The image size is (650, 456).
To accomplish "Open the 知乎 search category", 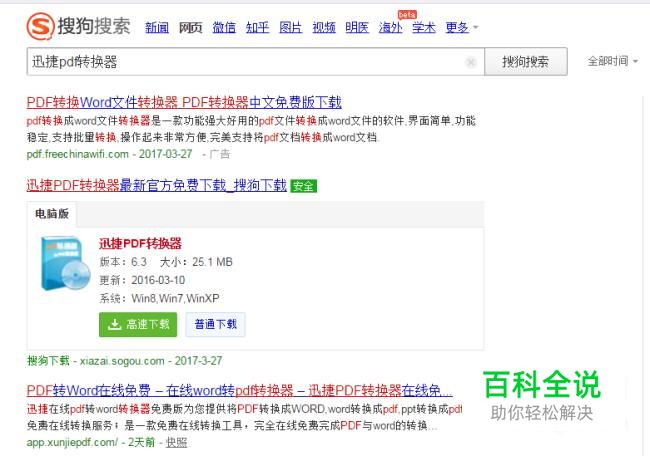I will click(257, 28).
